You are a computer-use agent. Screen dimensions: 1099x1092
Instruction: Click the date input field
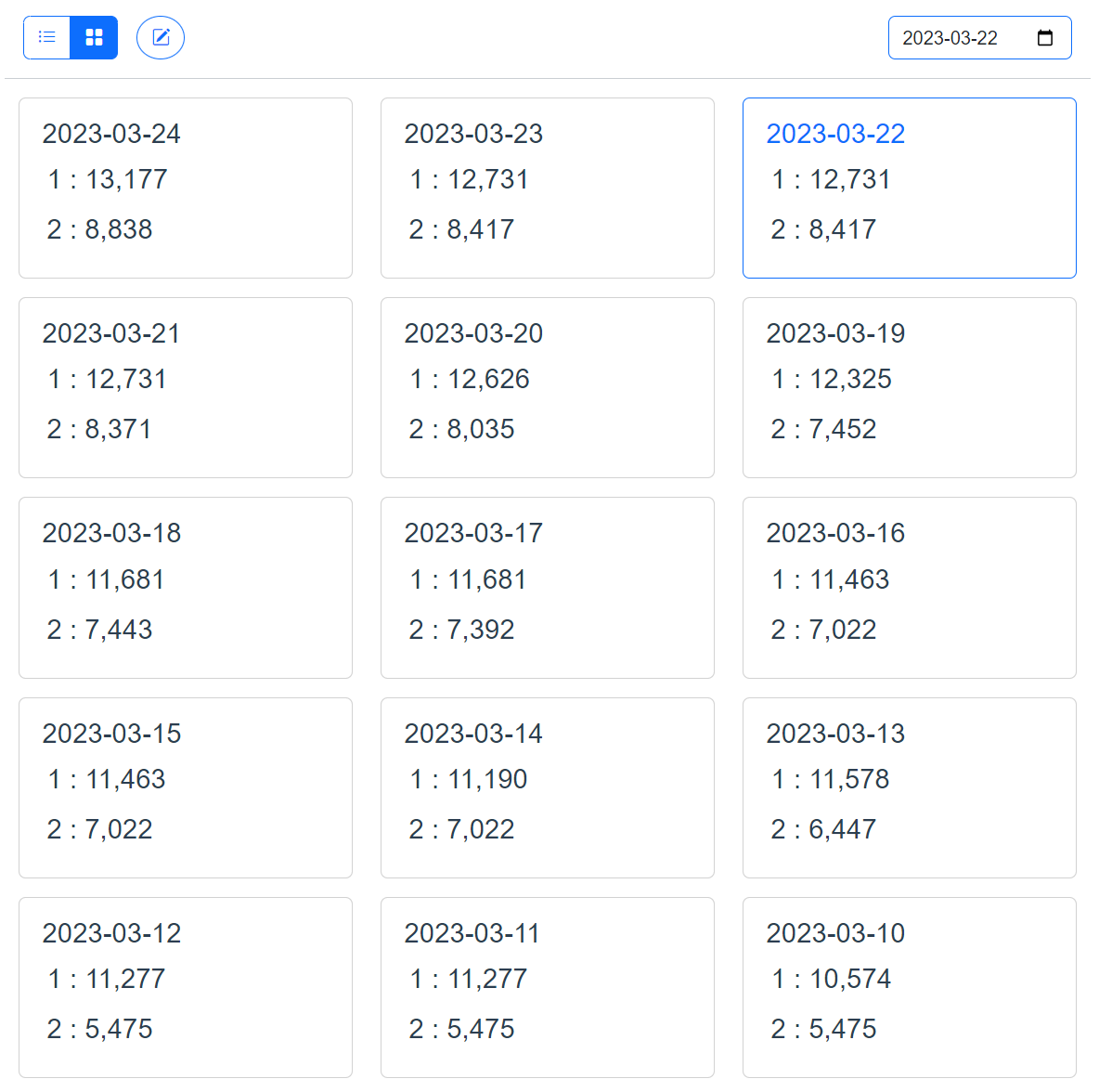(956, 37)
